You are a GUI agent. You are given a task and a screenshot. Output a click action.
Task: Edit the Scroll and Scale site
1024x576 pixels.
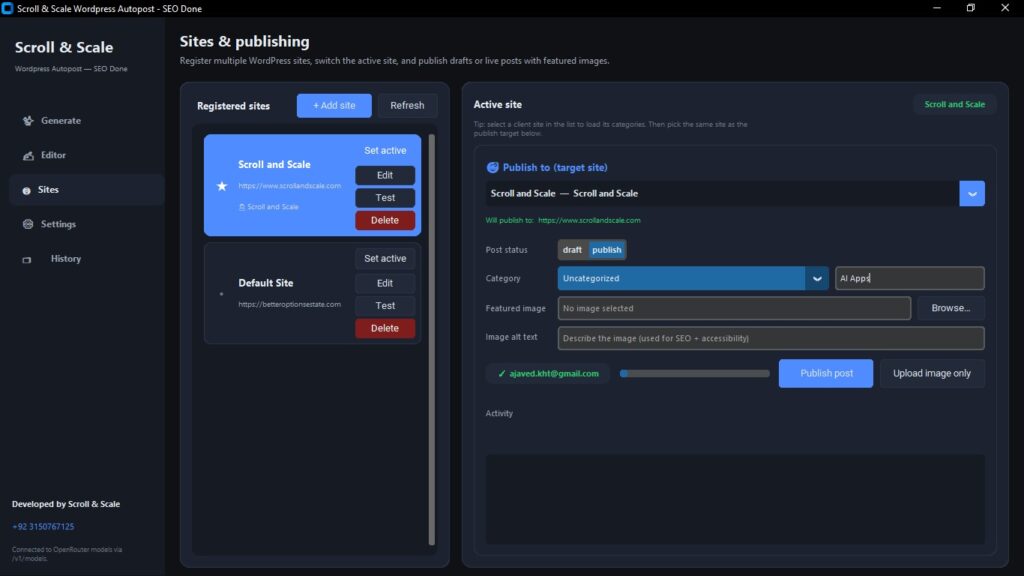tap(385, 175)
